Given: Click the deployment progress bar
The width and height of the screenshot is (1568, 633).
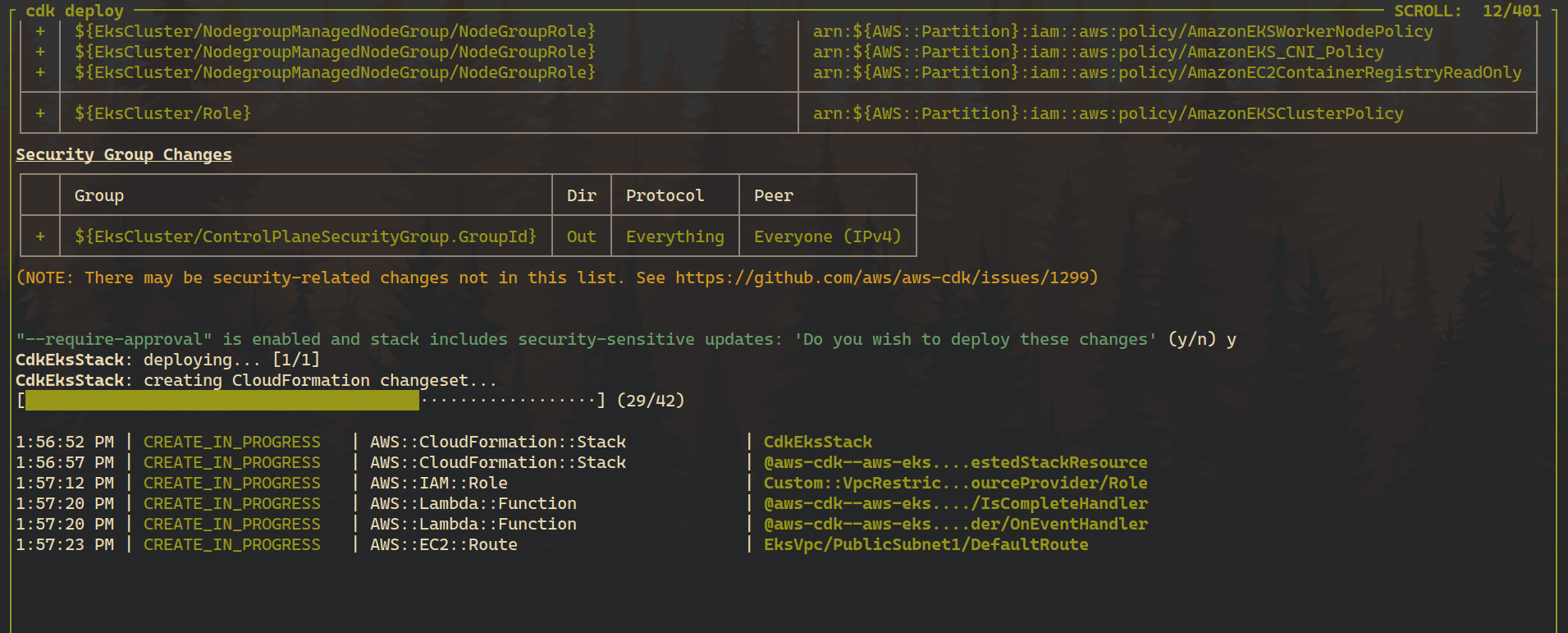Looking at the screenshot, I should [310, 401].
